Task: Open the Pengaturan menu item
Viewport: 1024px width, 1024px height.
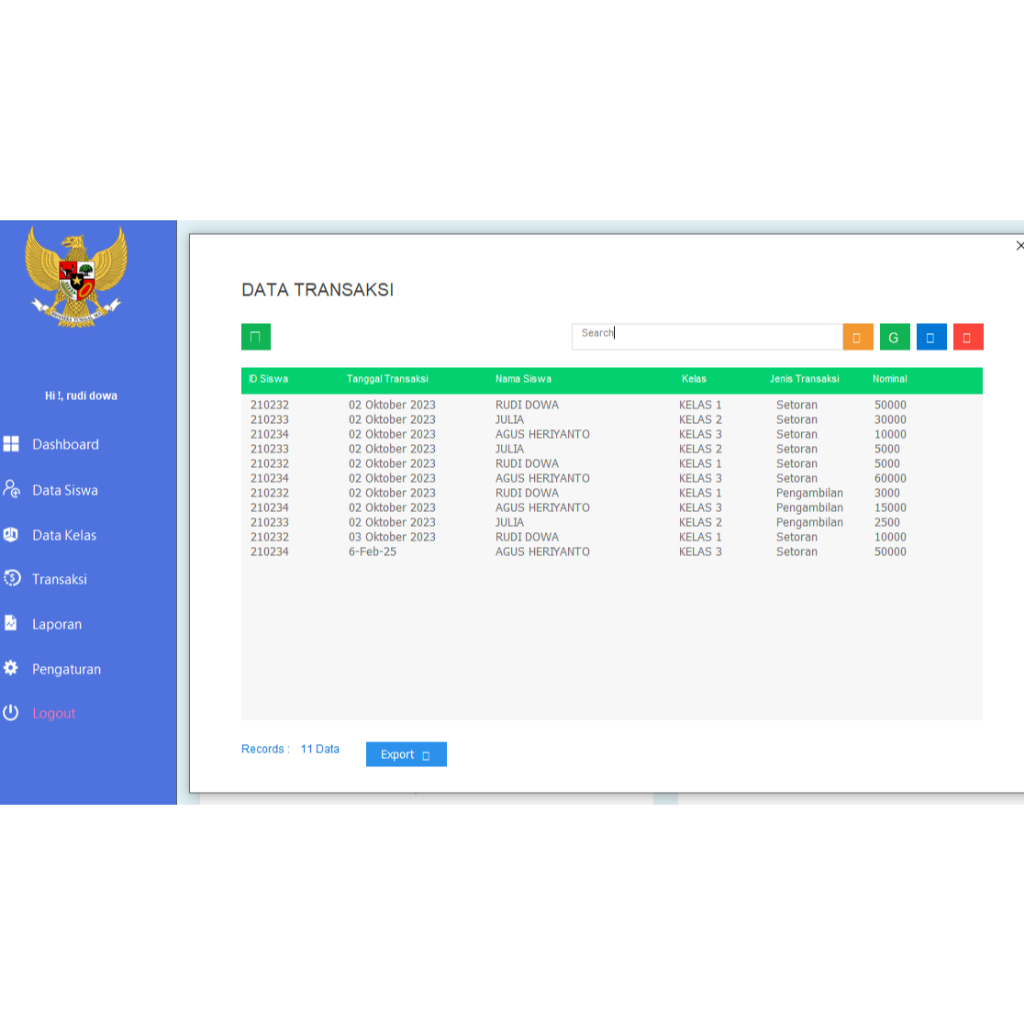Action: click(66, 669)
